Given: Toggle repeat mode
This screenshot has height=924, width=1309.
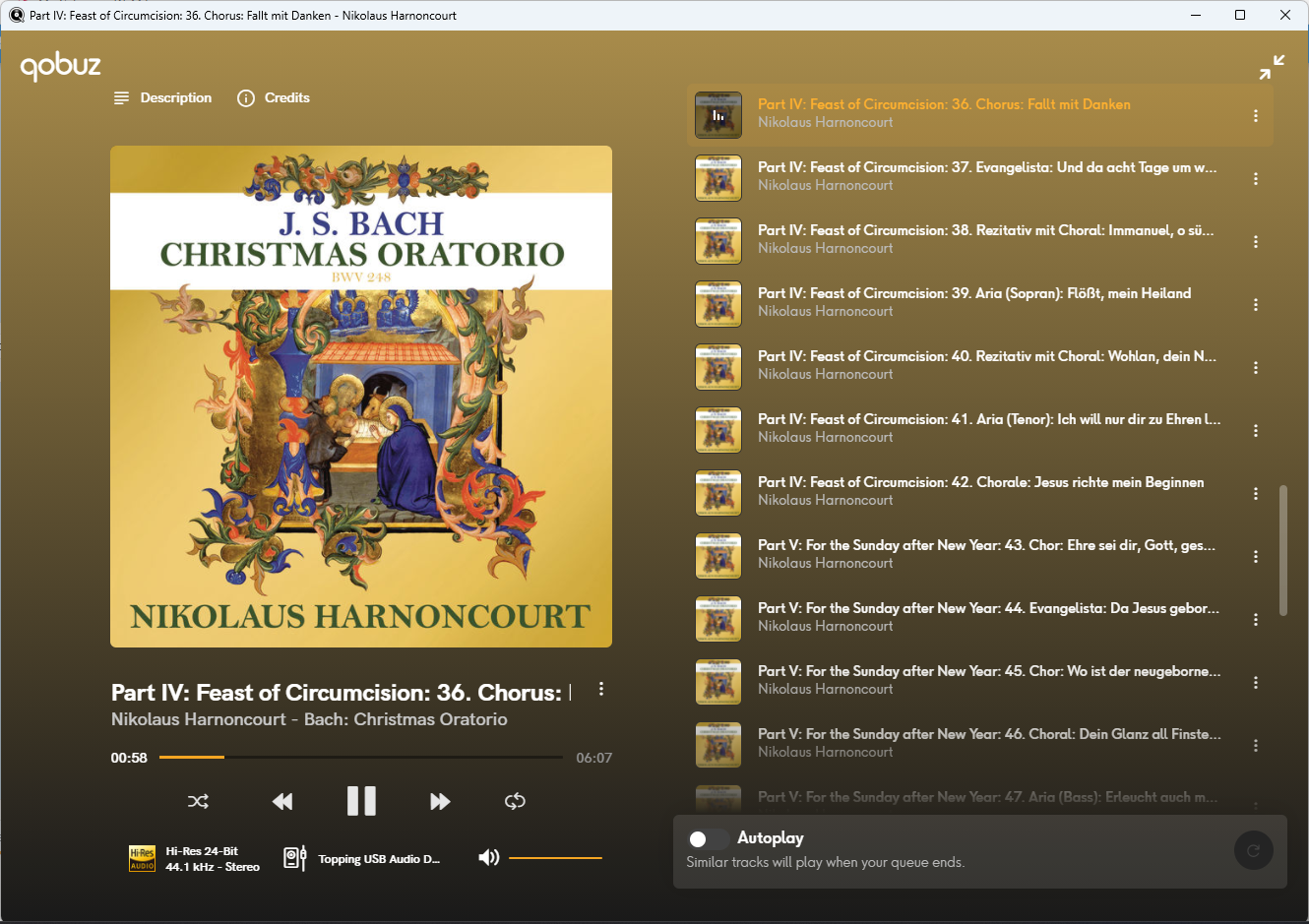Looking at the screenshot, I should point(515,801).
